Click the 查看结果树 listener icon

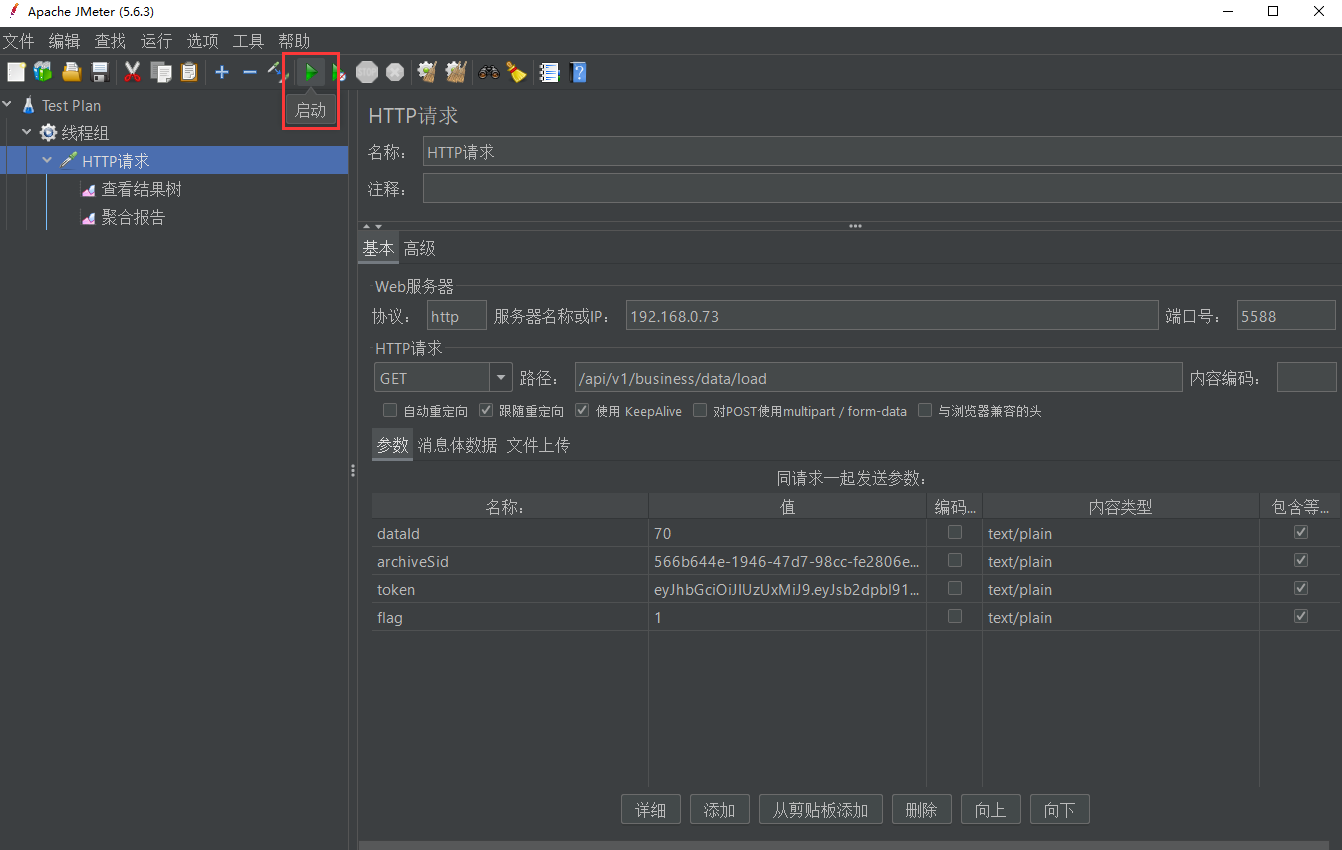[89, 189]
